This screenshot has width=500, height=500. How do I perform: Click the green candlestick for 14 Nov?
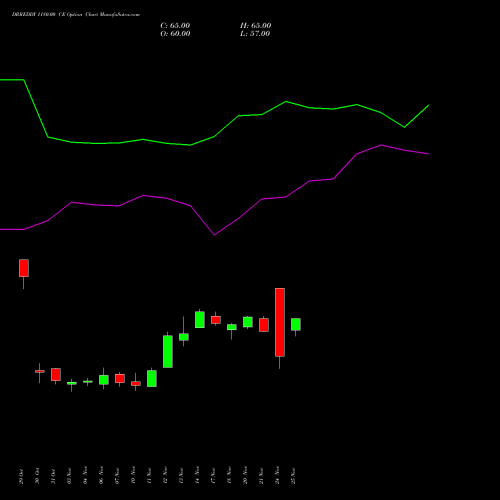200,320
